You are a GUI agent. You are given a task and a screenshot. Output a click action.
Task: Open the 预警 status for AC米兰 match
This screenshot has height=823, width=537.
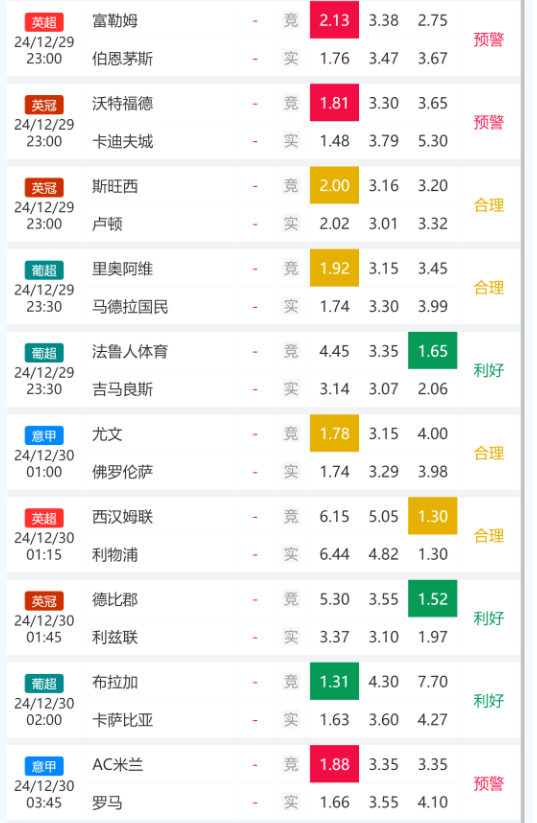[x=489, y=784]
